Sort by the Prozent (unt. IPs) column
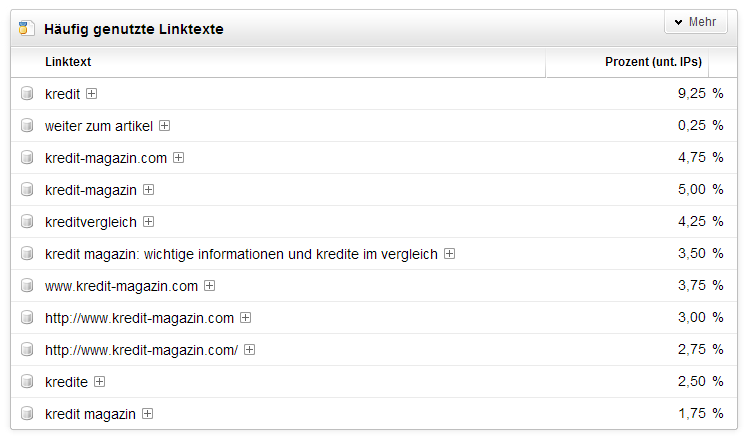This screenshot has width=749, height=442. (x=653, y=62)
